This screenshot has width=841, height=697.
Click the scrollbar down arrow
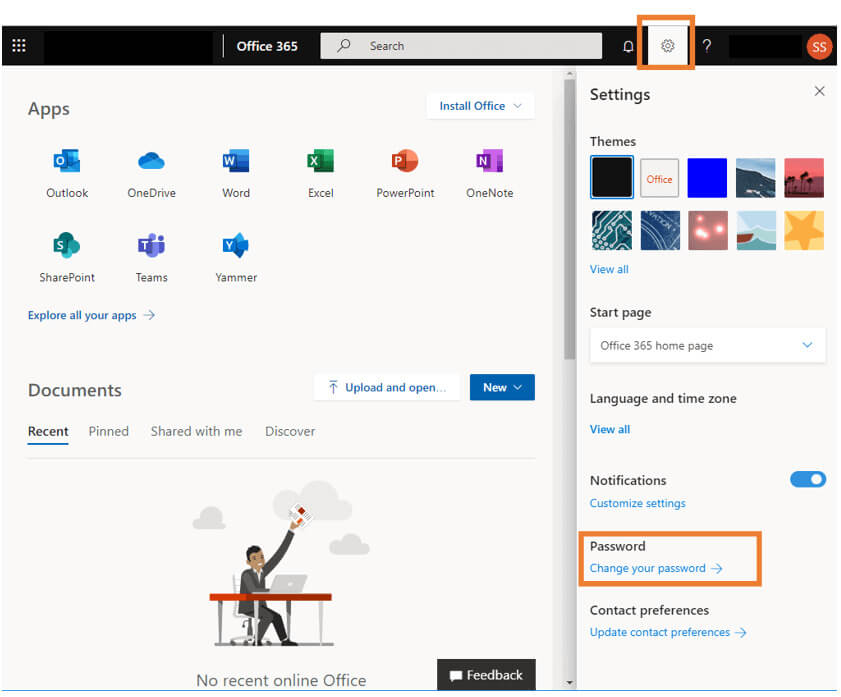pyautogui.click(x=570, y=683)
